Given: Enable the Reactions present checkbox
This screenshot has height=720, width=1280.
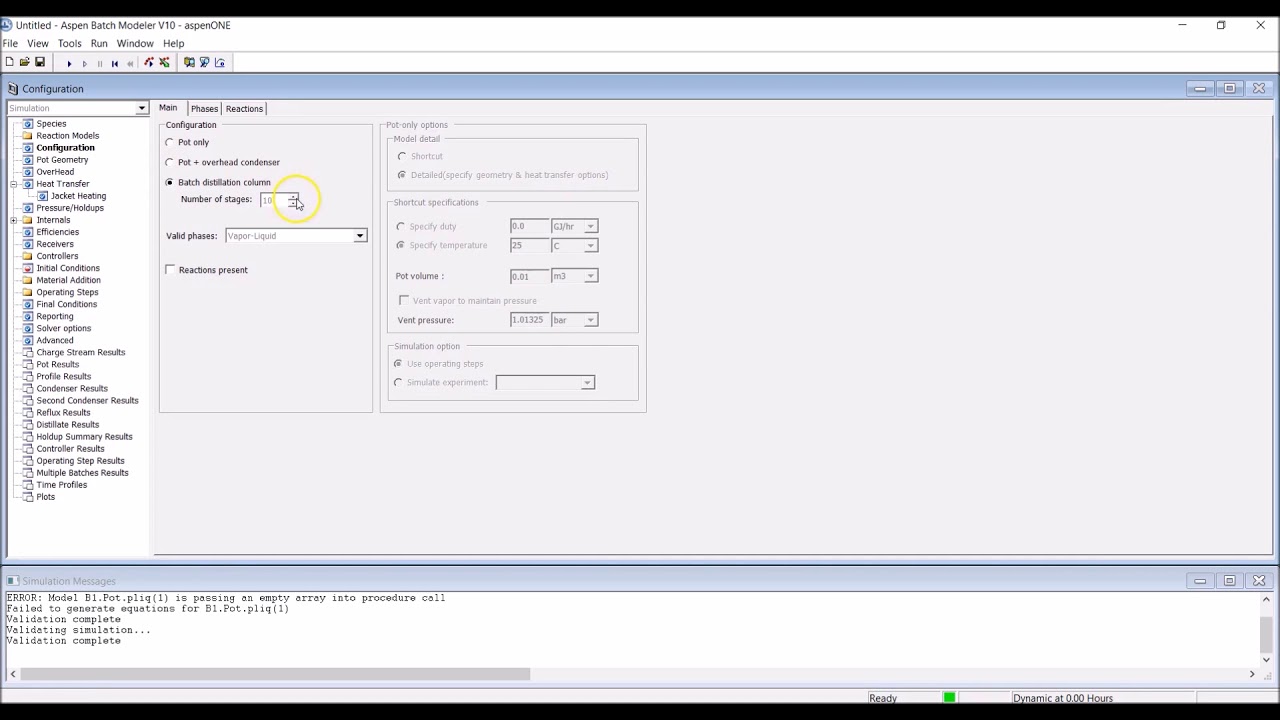Looking at the screenshot, I should [x=171, y=270].
